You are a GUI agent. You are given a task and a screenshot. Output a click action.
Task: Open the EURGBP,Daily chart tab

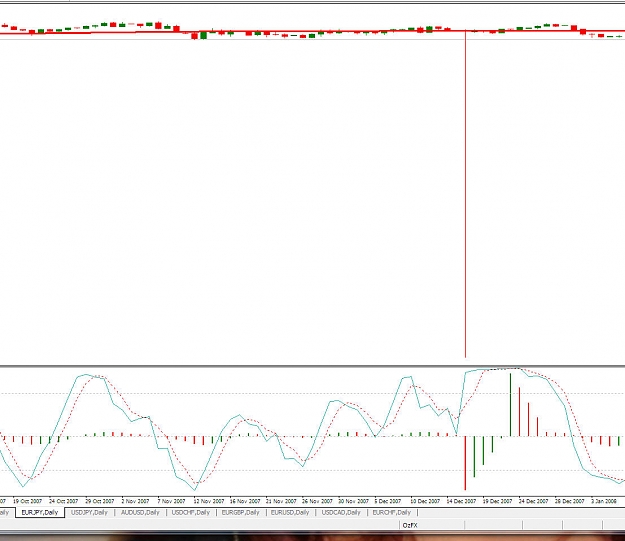(x=240, y=512)
